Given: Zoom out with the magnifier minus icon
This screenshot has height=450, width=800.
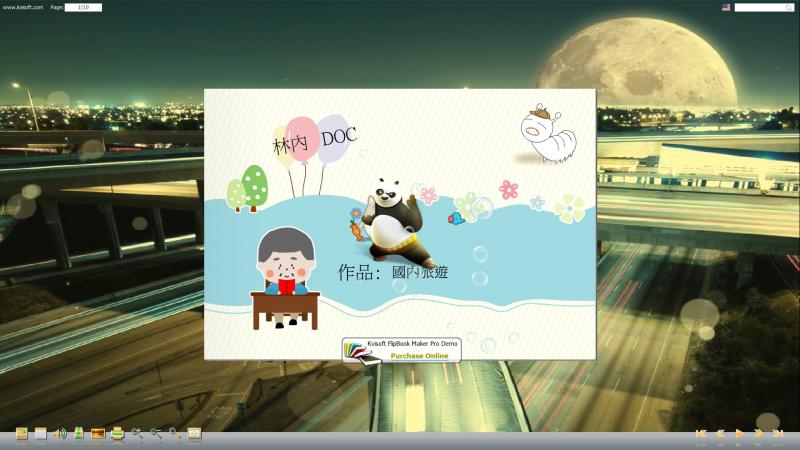Looking at the screenshot, I should 156,434.
